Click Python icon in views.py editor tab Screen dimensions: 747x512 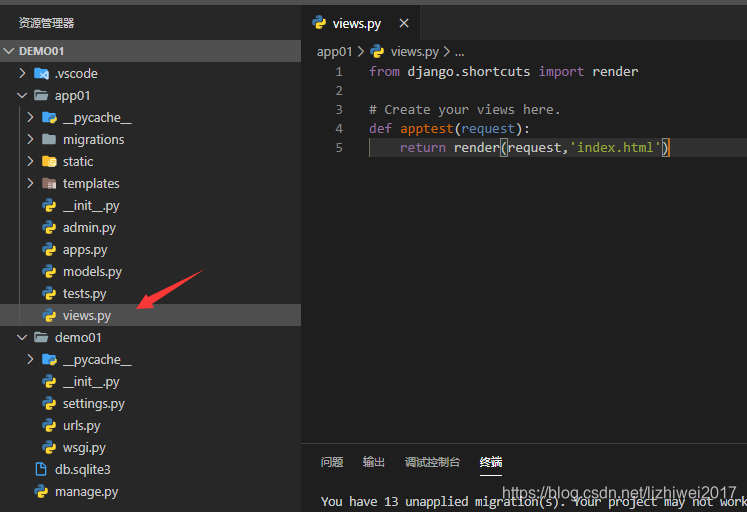point(319,22)
